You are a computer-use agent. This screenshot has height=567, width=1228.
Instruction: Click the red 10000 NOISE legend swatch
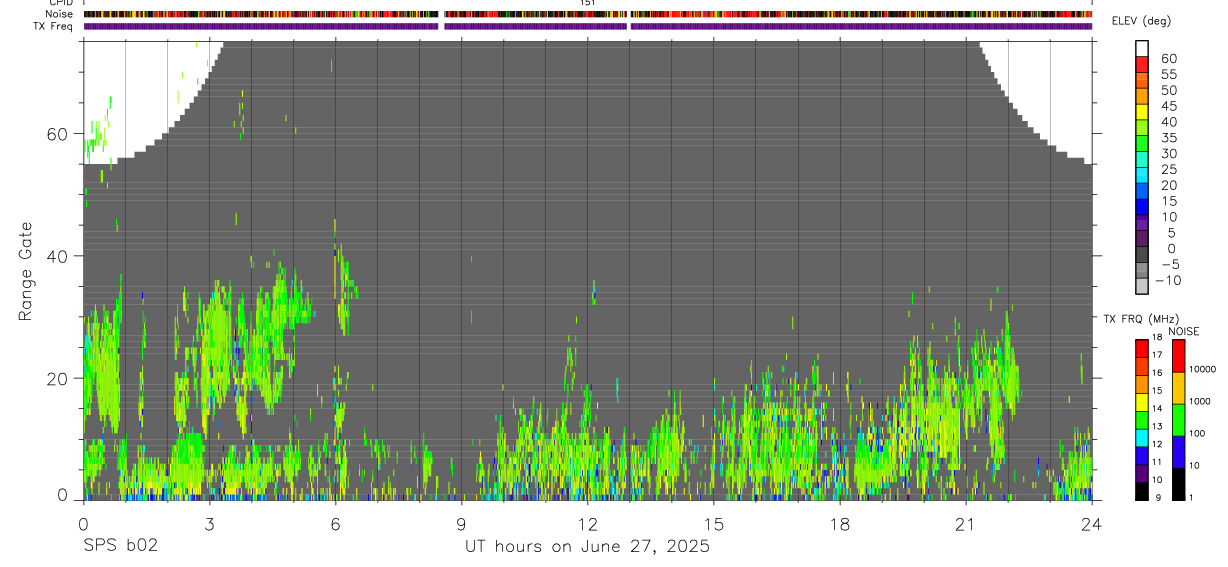point(1179,356)
